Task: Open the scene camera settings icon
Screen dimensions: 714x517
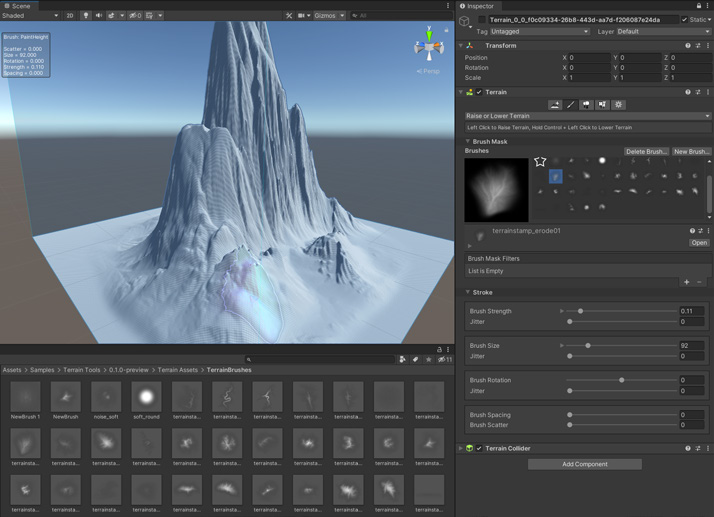Action: tap(301, 15)
